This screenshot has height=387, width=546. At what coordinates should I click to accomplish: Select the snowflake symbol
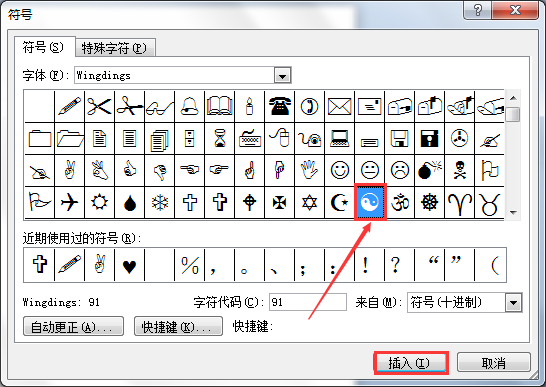point(159,202)
